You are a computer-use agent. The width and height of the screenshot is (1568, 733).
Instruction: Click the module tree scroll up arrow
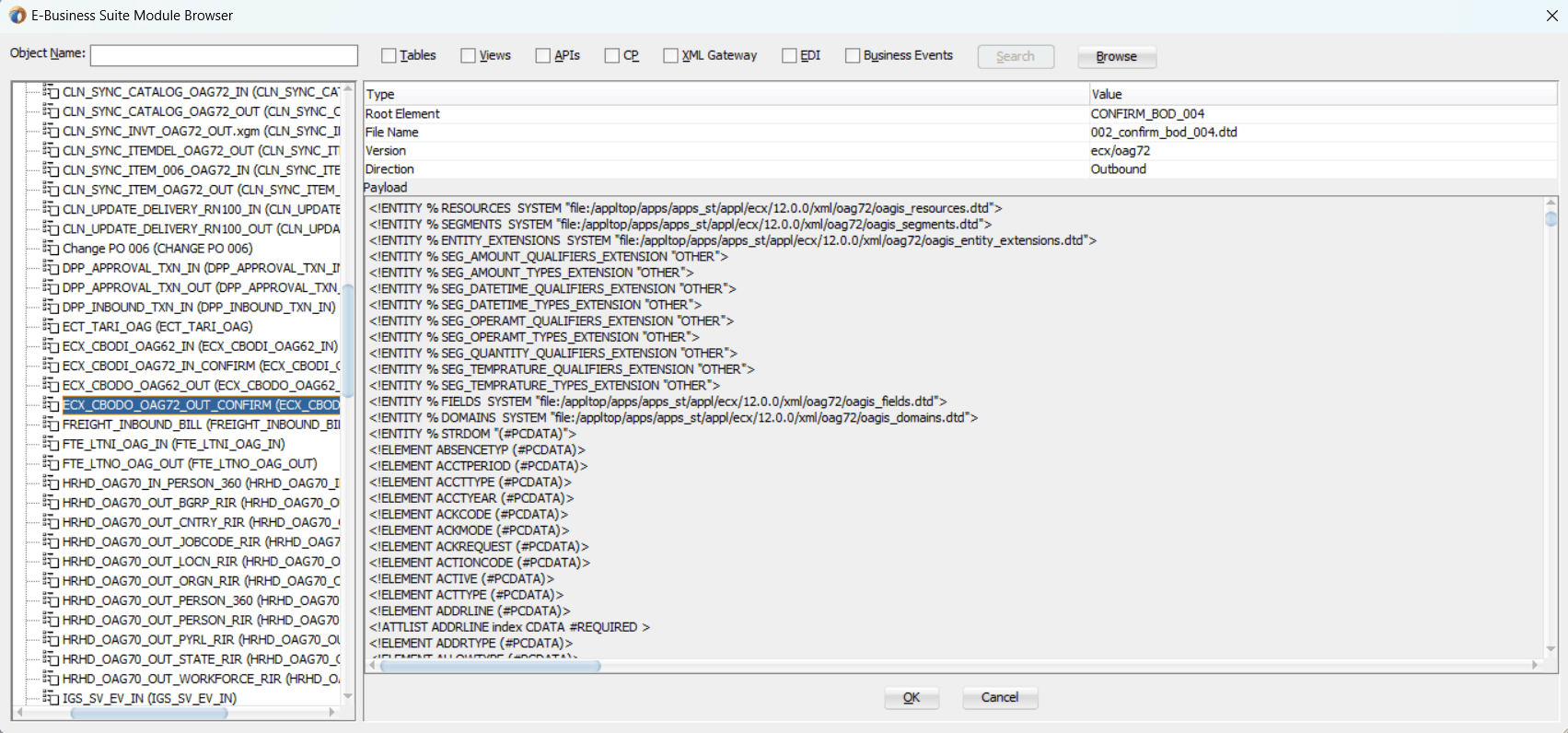click(x=348, y=88)
